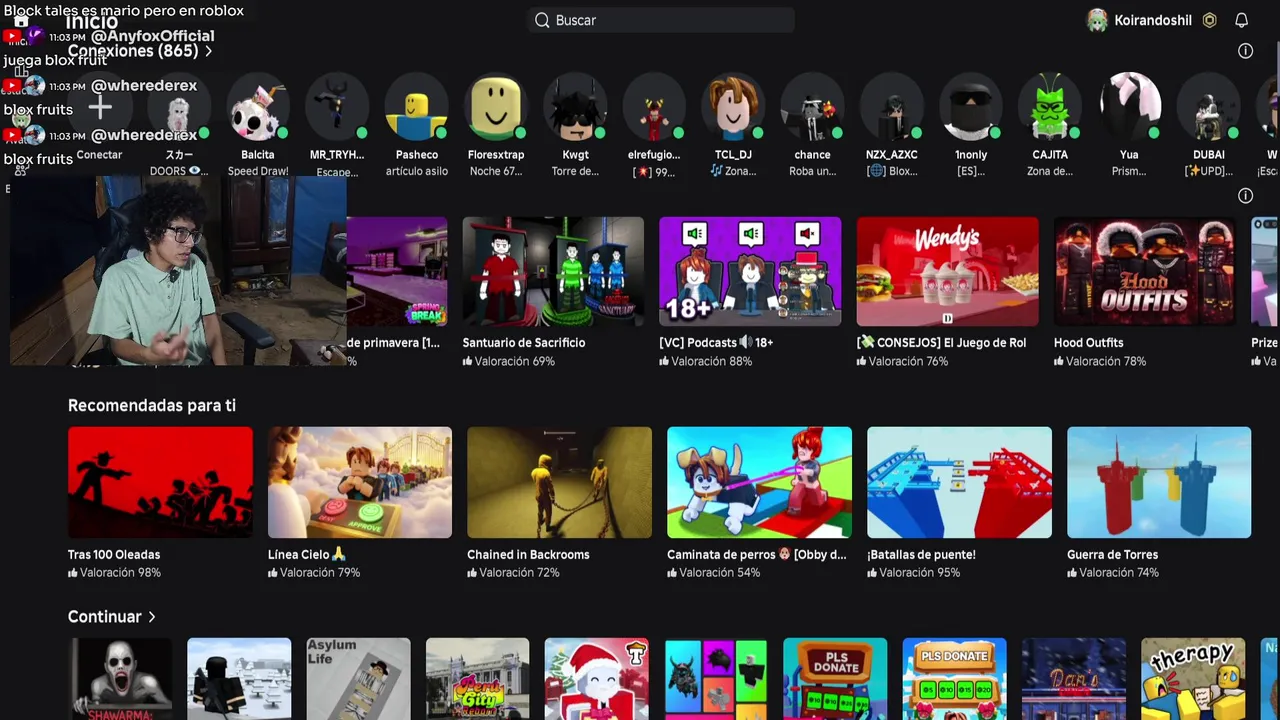Click Tras 100 Oleadas title
The image size is (1280, 720).
114,555
